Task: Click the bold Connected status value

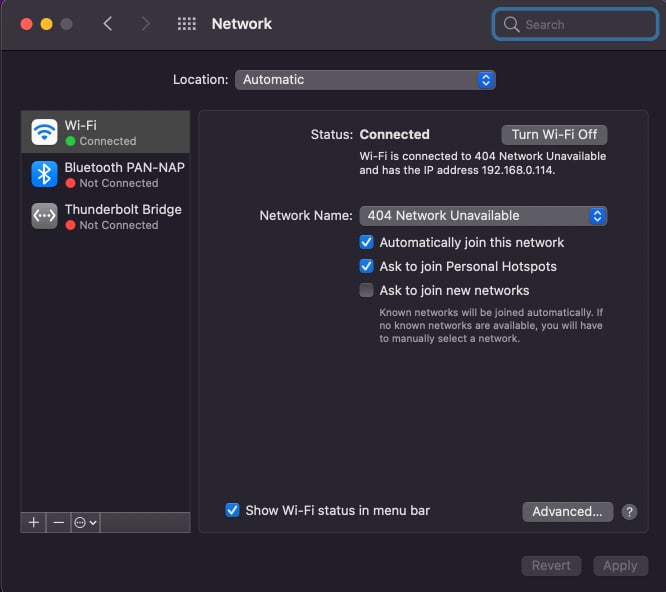Action: point(395,135)
